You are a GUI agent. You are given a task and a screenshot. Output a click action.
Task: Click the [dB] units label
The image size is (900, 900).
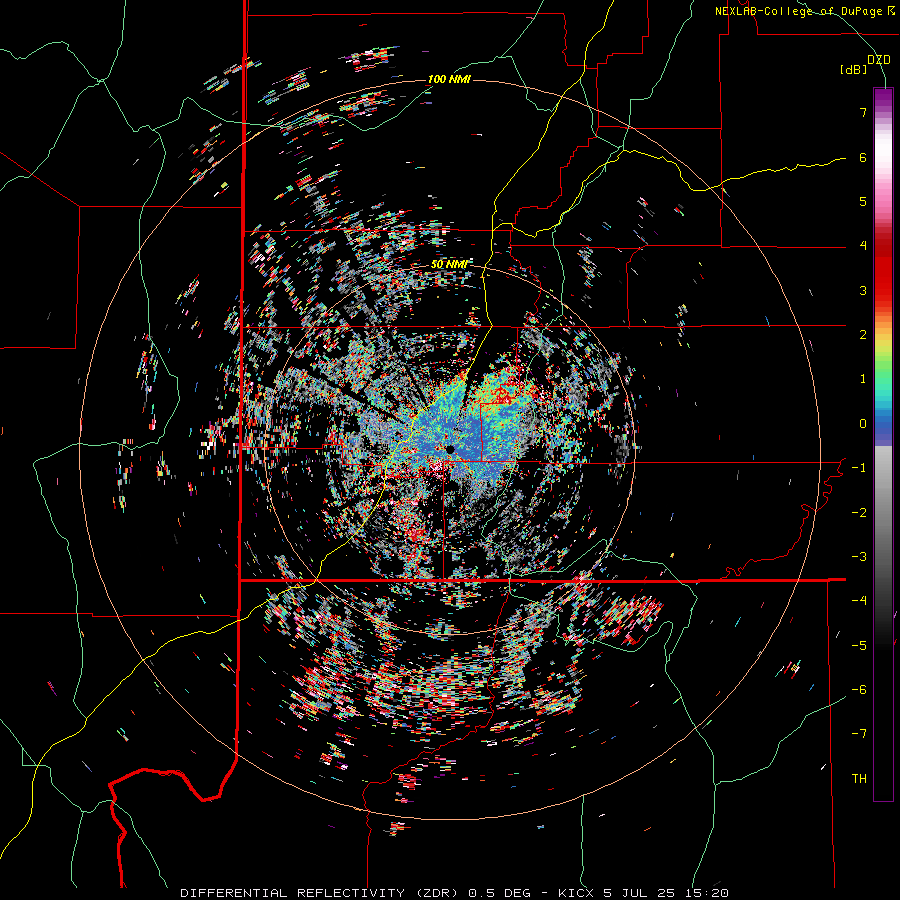coord(853,70)
